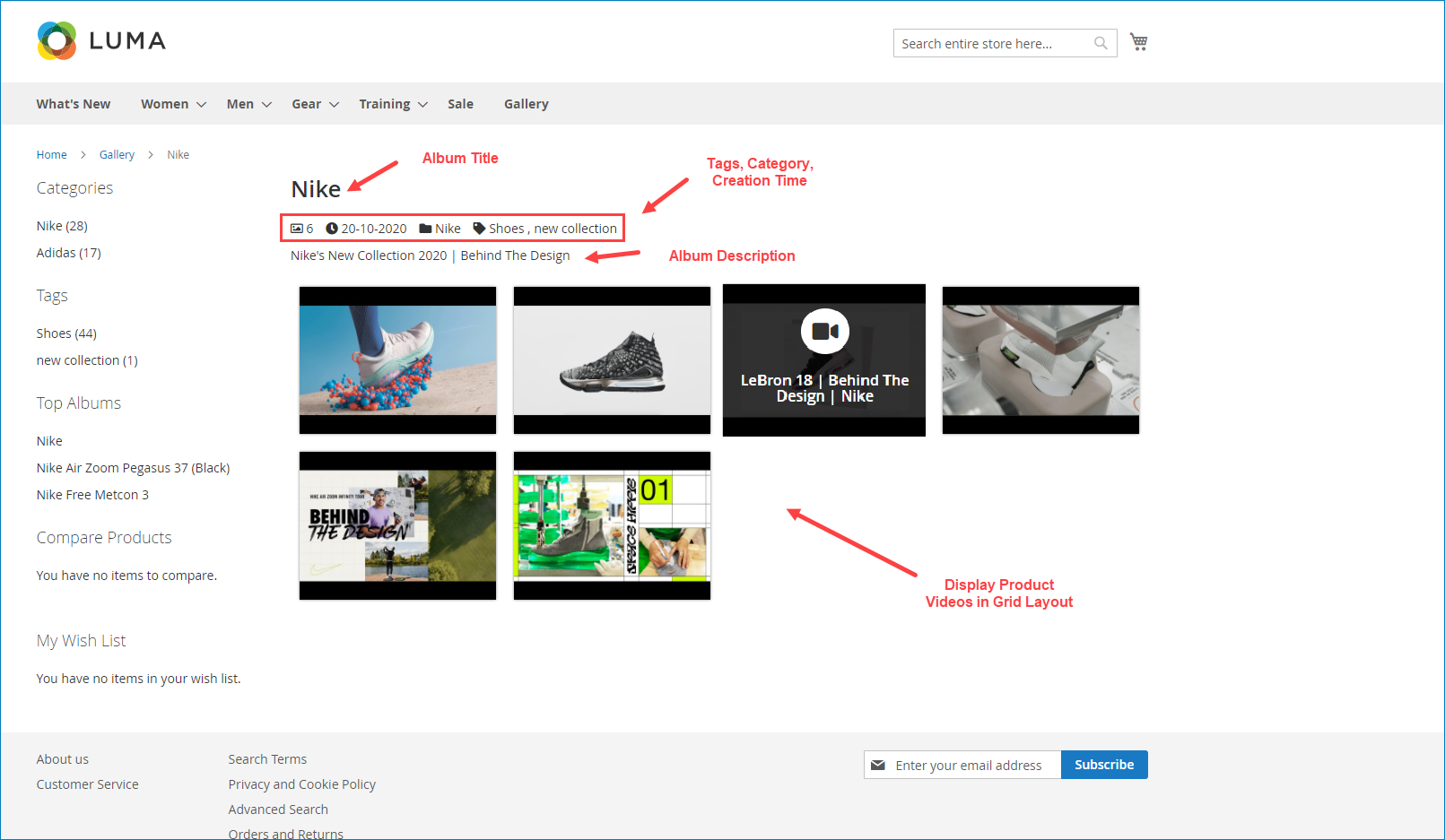Focus the newsletter email address field
The height and width of the screenshot is (840, 1445).
coord(973,765)
